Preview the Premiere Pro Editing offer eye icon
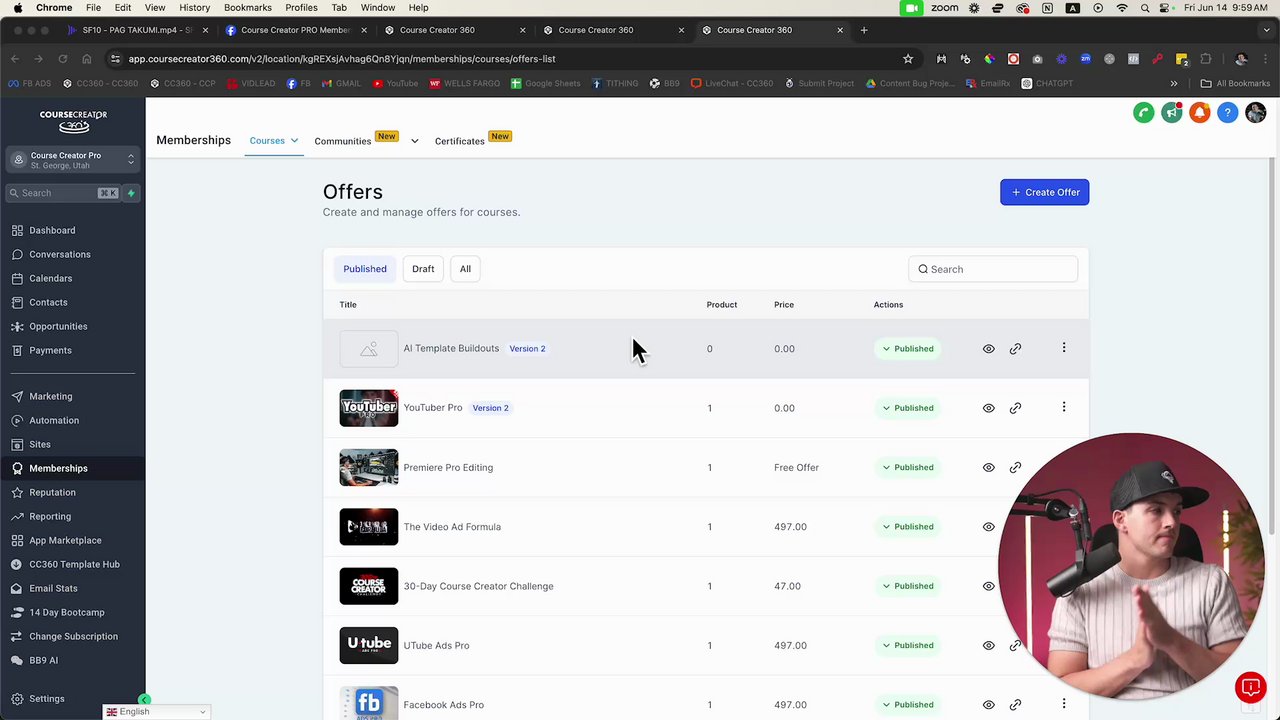Image resolution: width=1280 pixels, height=720 pixels. (988, 467)
